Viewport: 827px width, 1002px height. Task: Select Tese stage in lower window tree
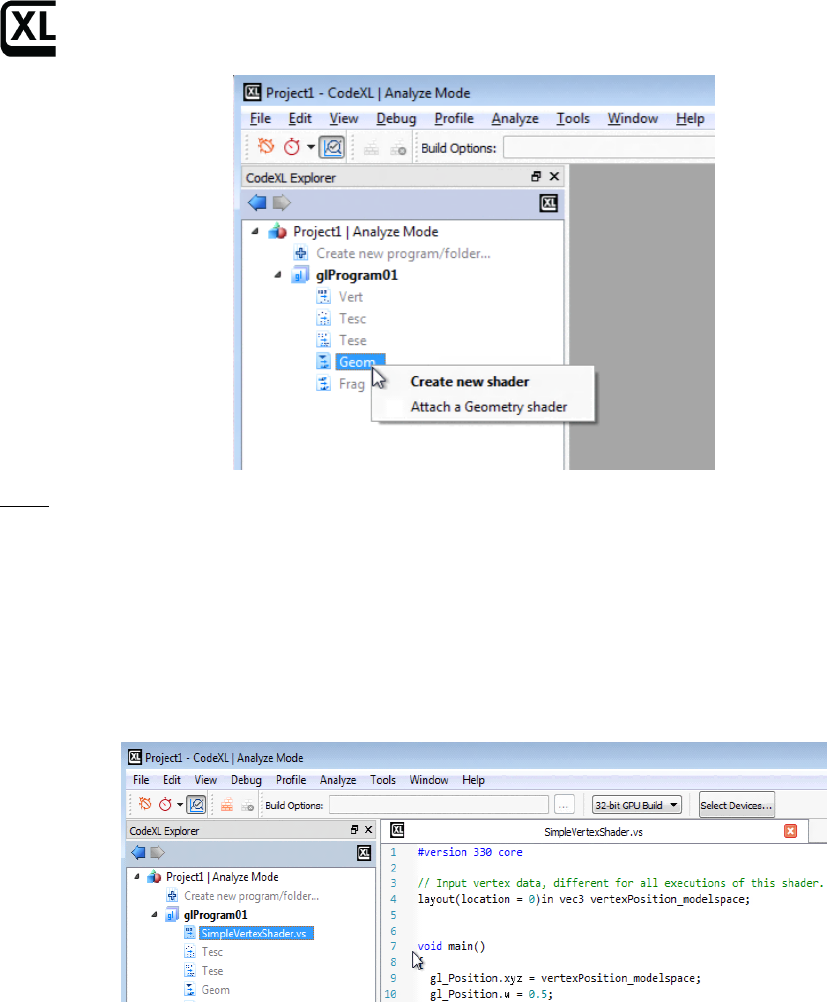(212, 971)
